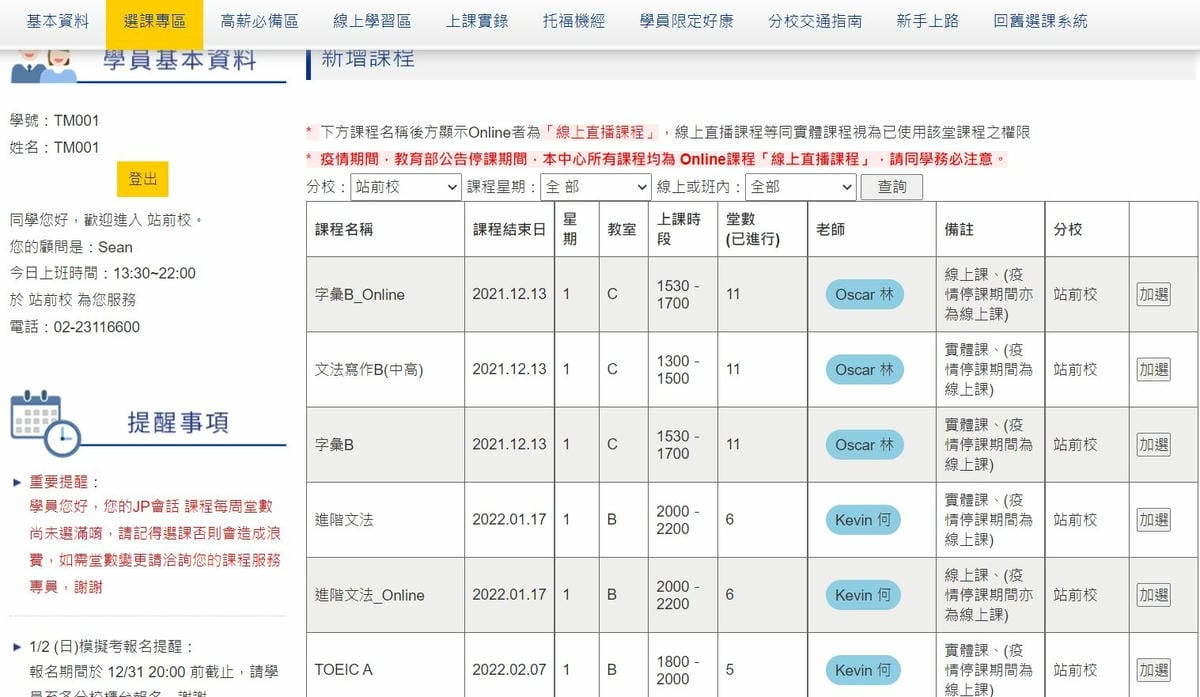Click course name TOEIC A
This screenshot has width=1200, height=697.
pos(343,669)
